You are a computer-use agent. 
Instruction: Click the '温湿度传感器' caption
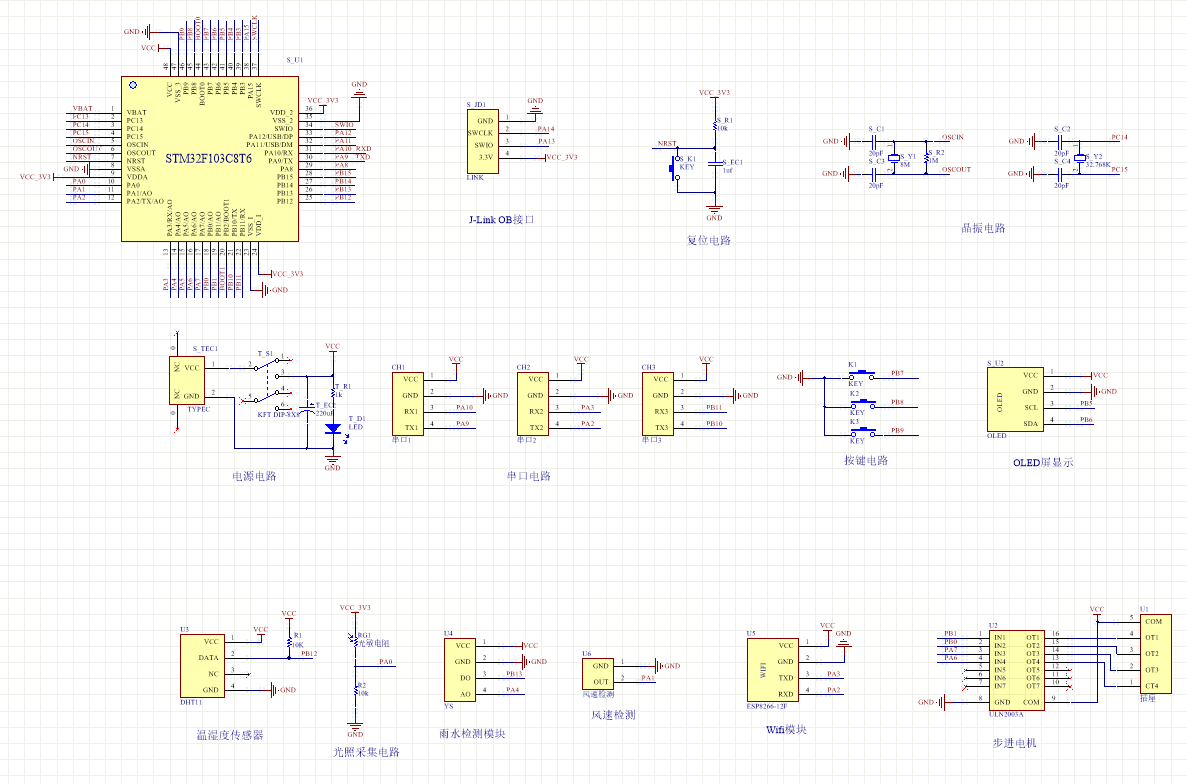click(x=230, y=736)
